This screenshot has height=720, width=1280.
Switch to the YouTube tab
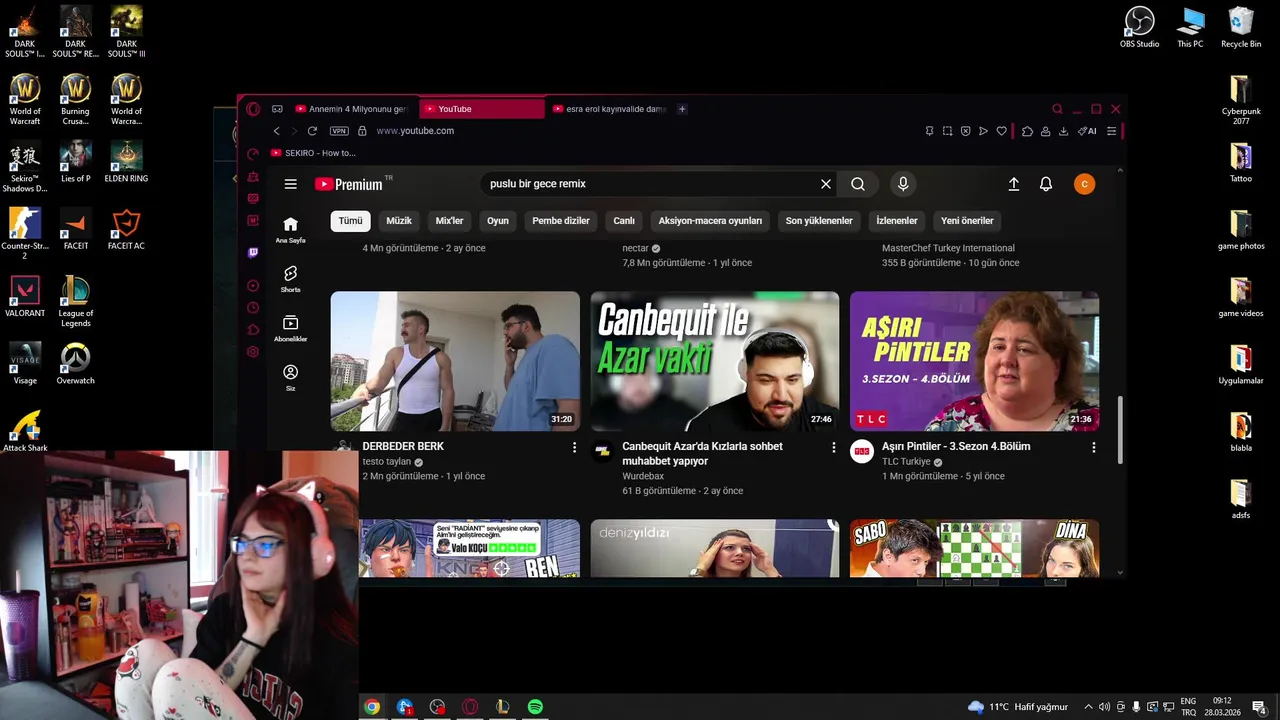(x=482, y=109)
